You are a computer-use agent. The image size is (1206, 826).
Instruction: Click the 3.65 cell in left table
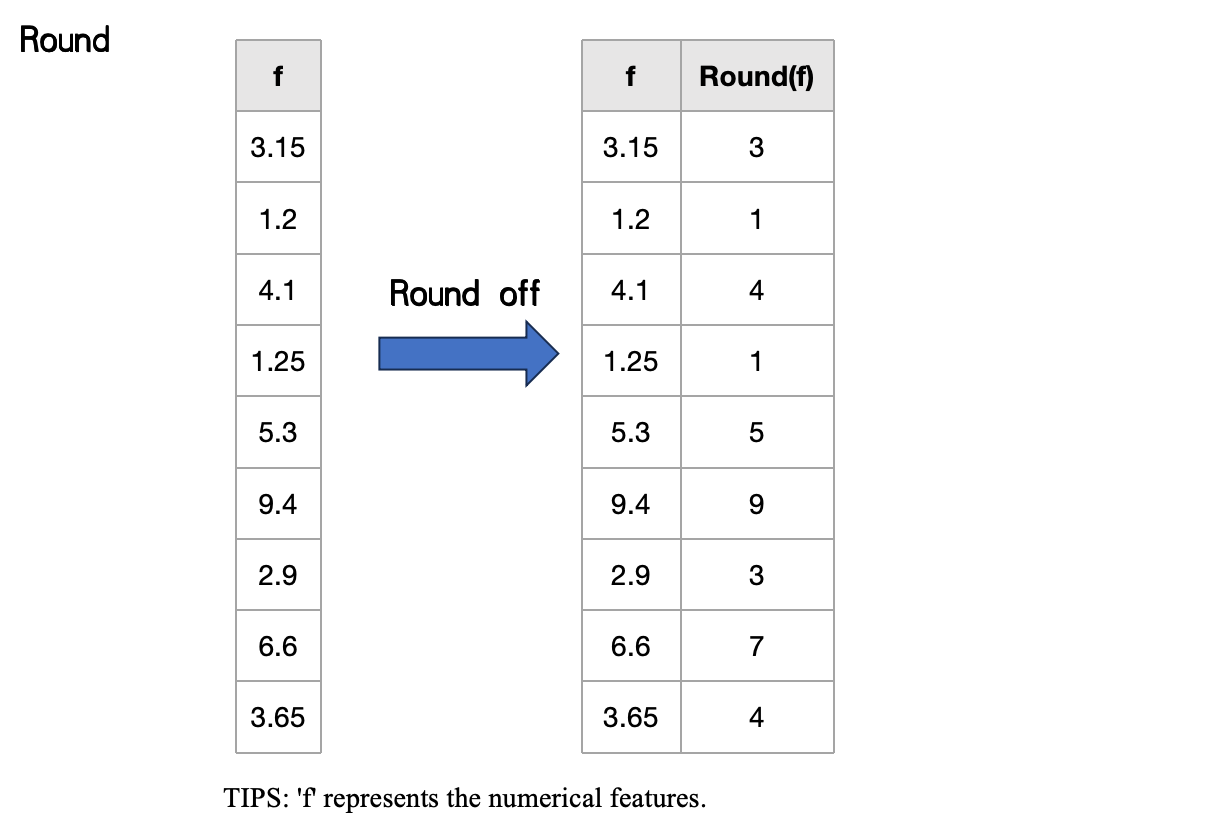pos(278,717)
